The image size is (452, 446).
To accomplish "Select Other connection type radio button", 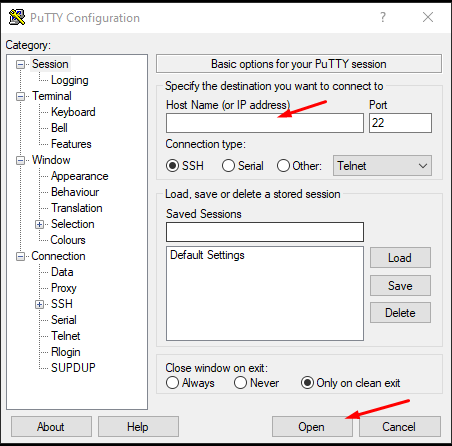I will [283, 166].
